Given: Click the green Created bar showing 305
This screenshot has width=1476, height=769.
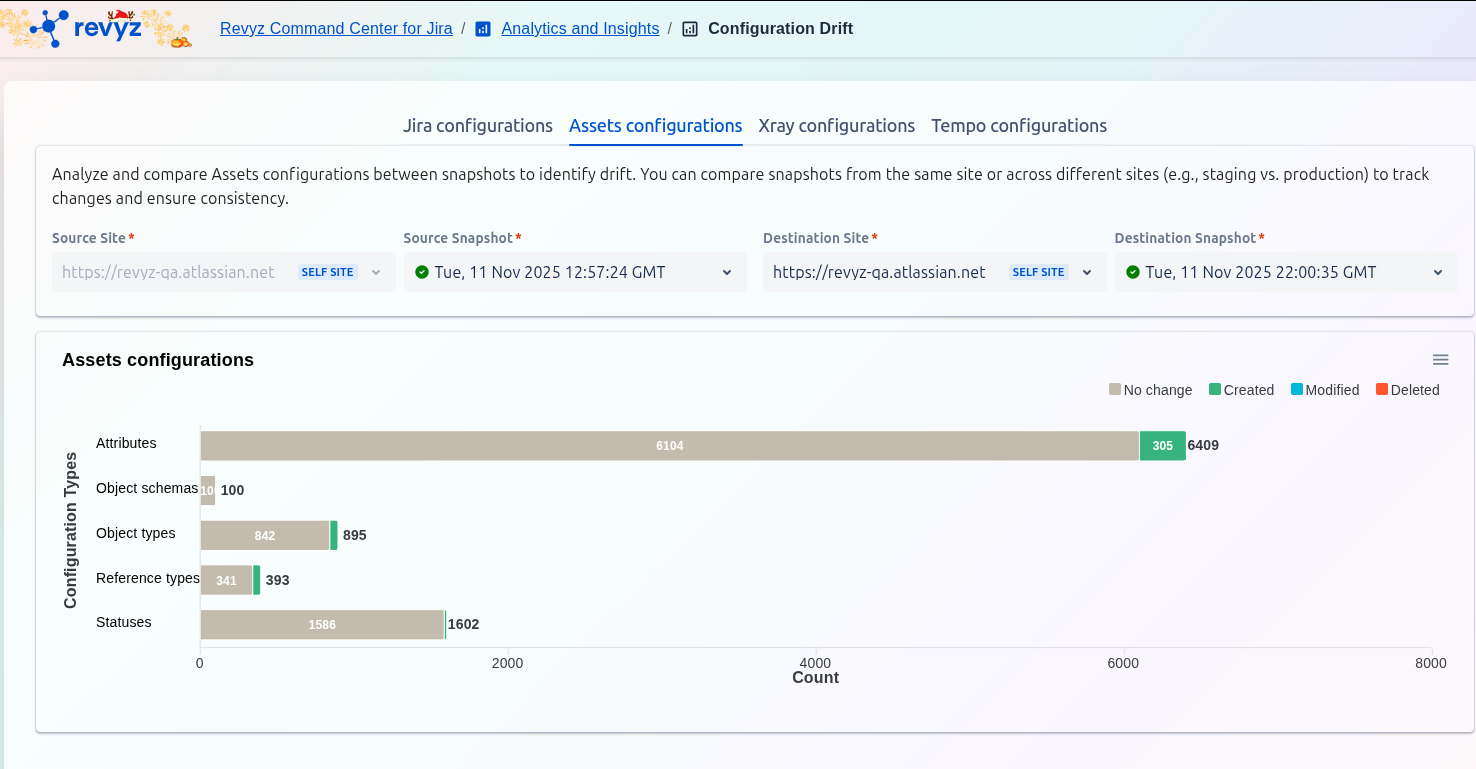Looking at the screenshot, I should coord(1162,446).
